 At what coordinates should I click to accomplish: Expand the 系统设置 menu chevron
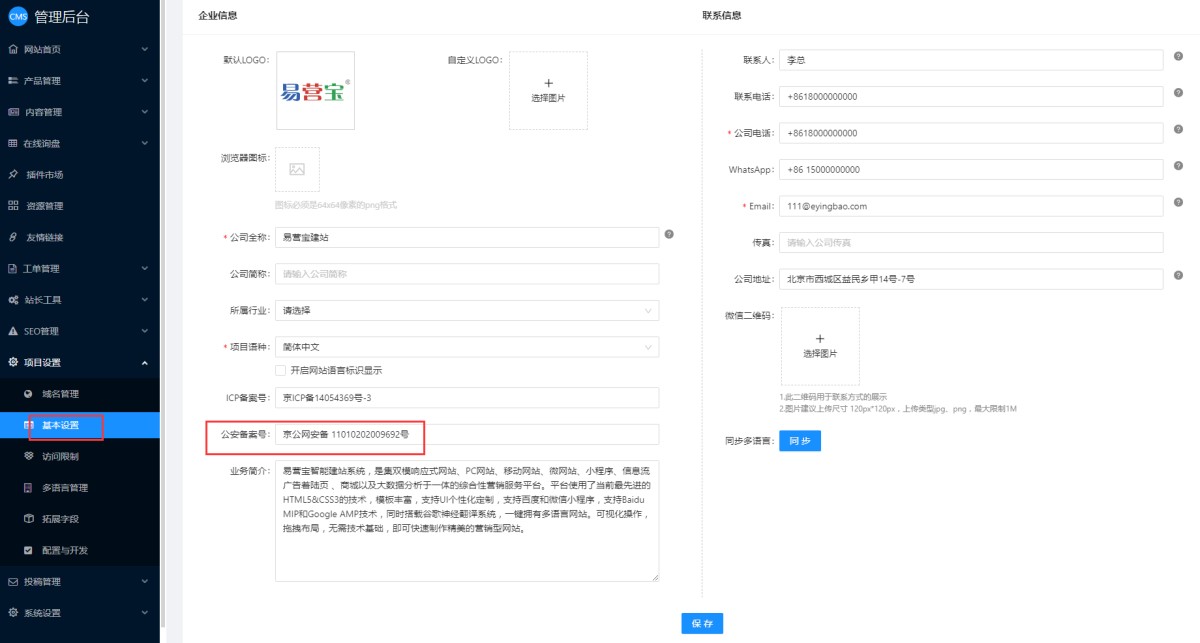coord(145,613)
